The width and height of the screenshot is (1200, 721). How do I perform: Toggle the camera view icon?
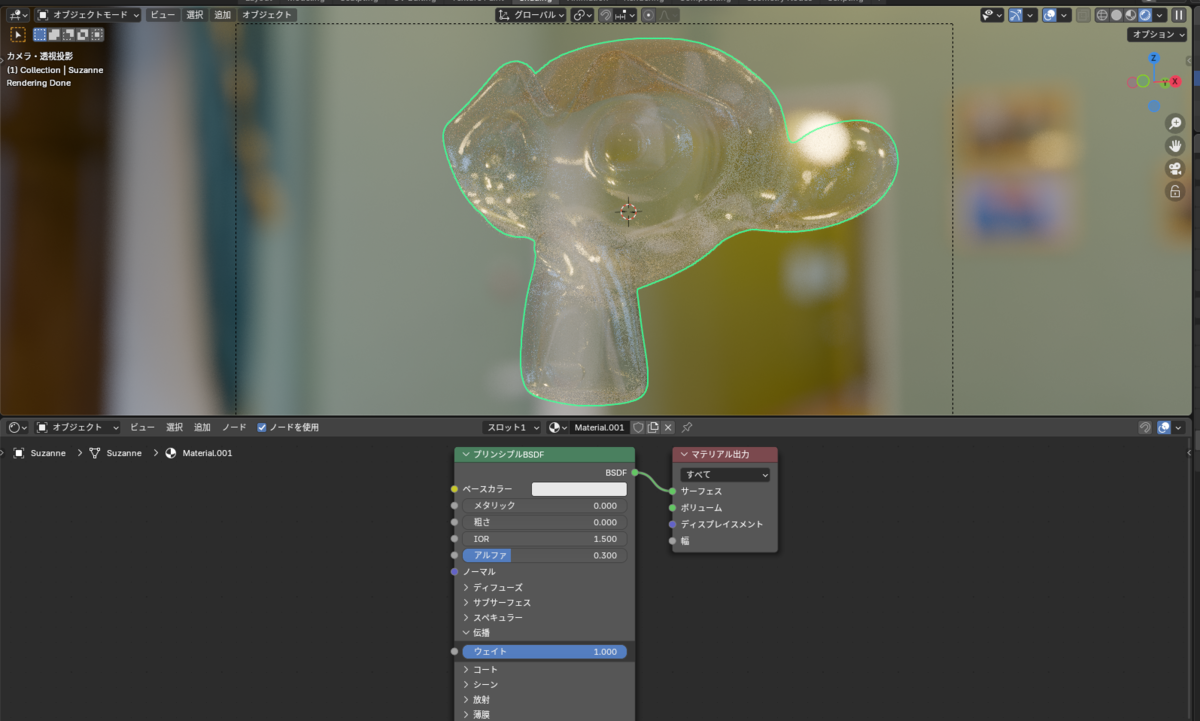point(1175,169)
